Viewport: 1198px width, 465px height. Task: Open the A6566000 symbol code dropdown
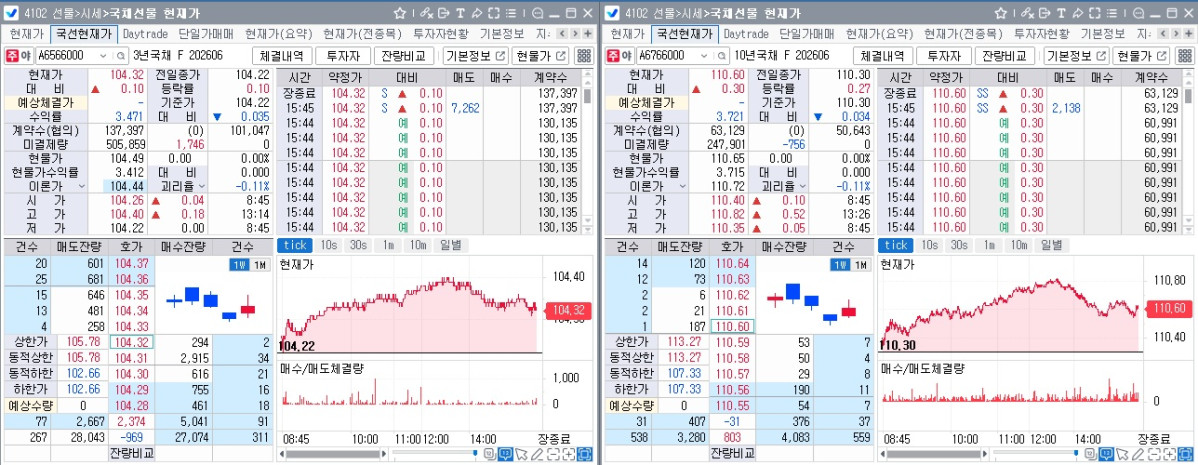coord(103,56)
